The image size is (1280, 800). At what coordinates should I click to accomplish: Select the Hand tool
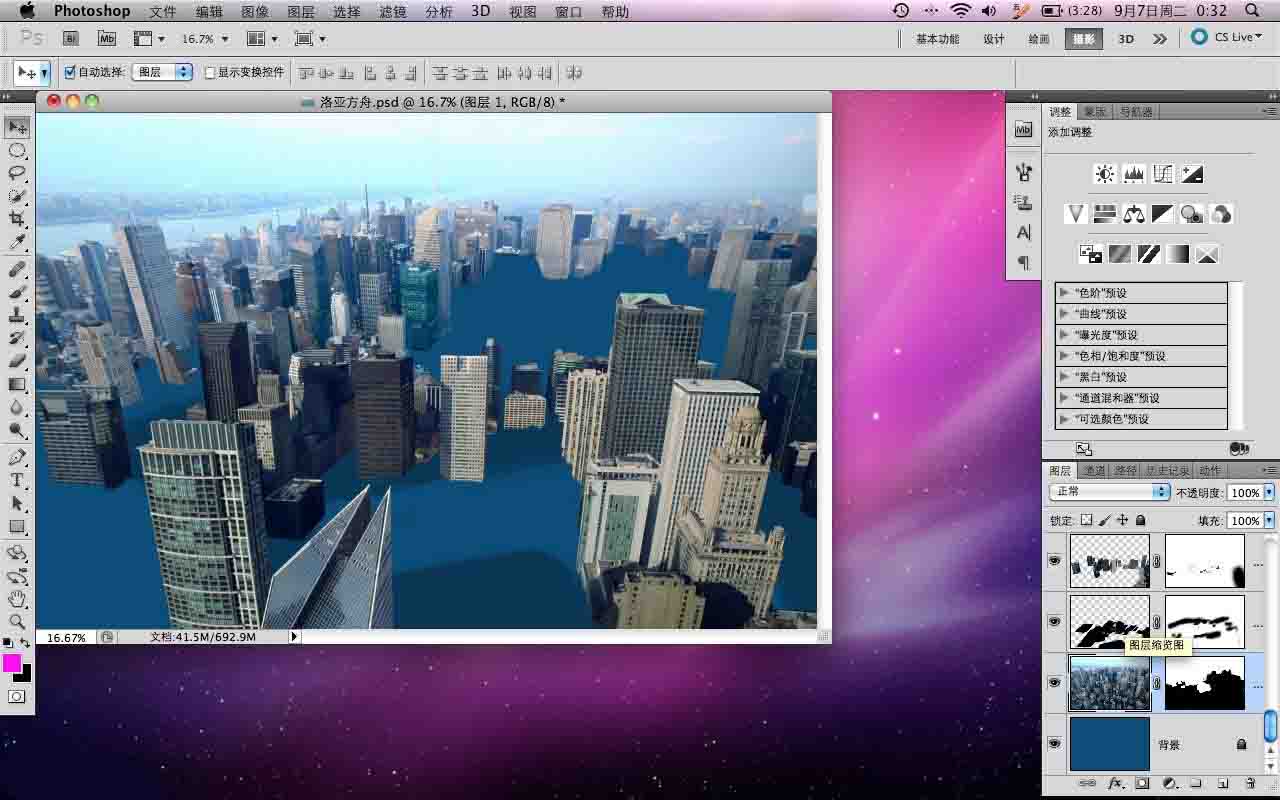point(17,599)
